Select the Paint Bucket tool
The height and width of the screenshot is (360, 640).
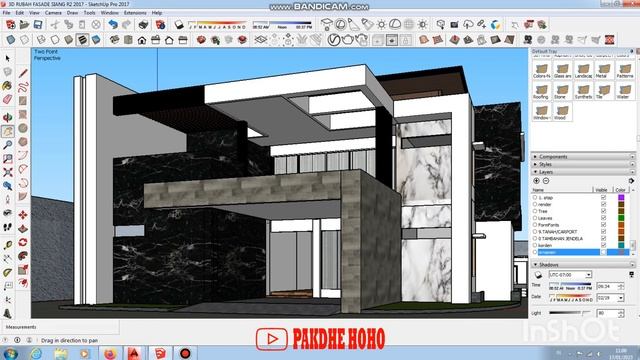coord(7,86)
